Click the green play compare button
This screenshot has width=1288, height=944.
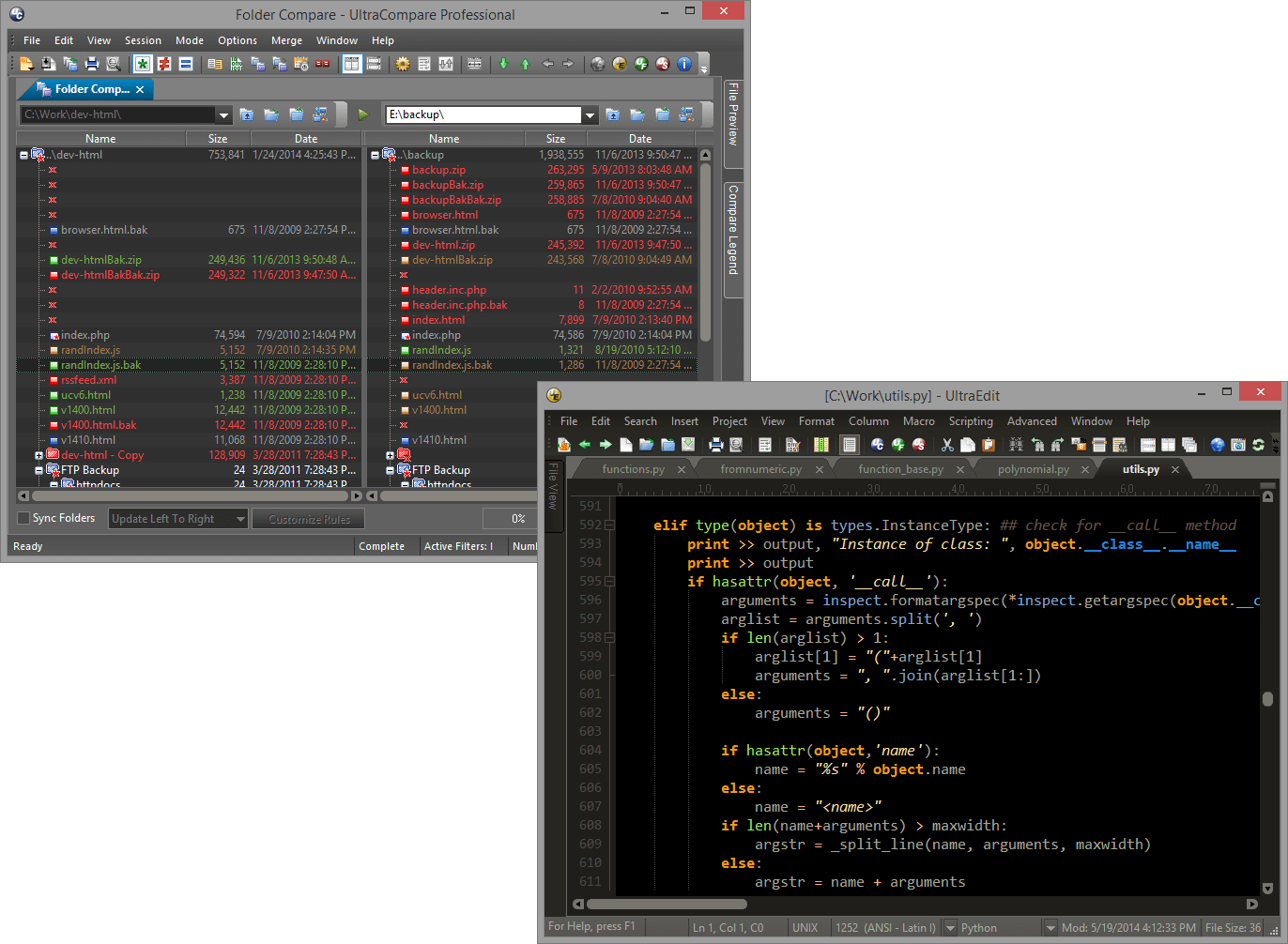tap(363, 114)
